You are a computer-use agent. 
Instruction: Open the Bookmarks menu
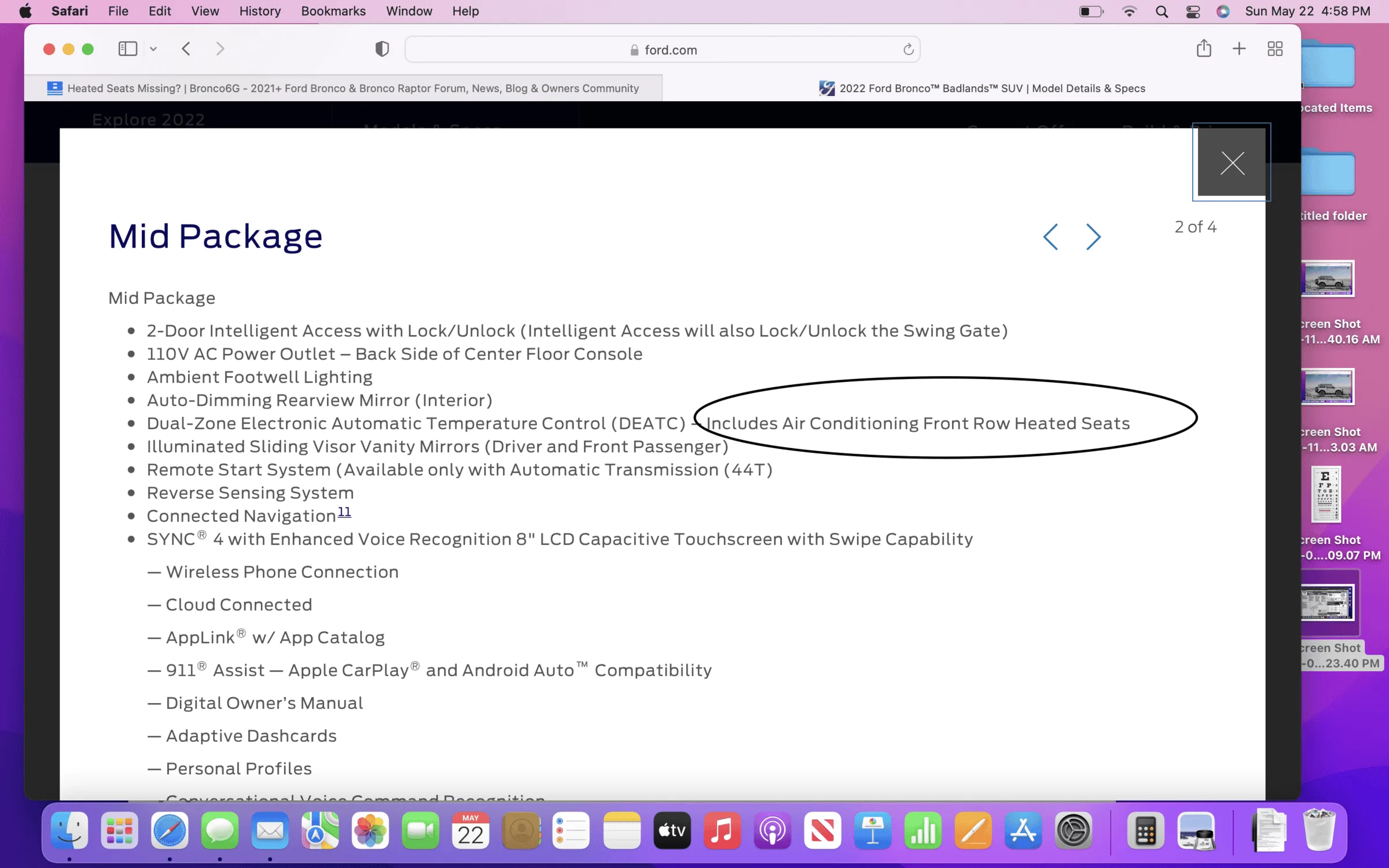point(333,11)
